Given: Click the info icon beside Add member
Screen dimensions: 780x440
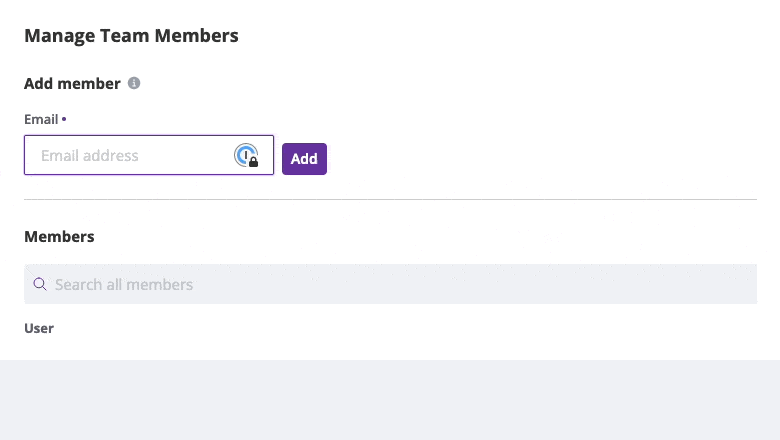Looking at the screenshot, I should [134, 83].
